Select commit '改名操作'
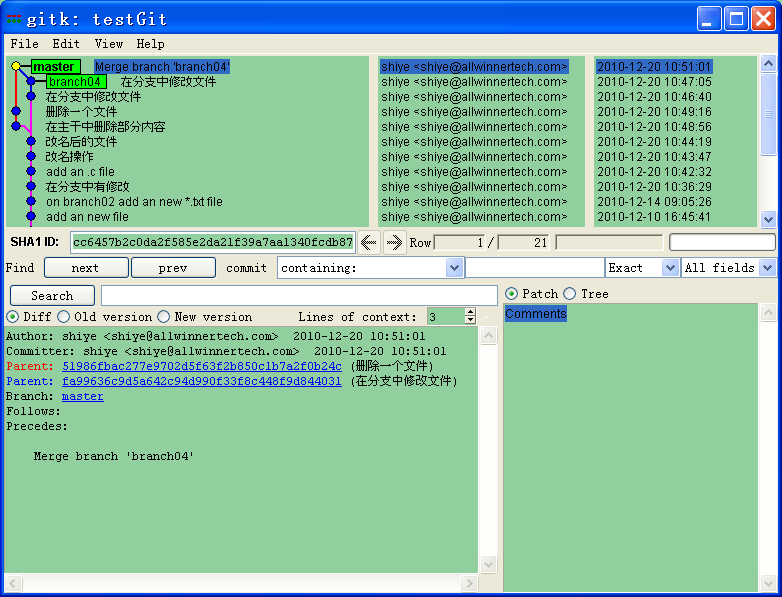The image size is (782, 597). tap(69, 157)
